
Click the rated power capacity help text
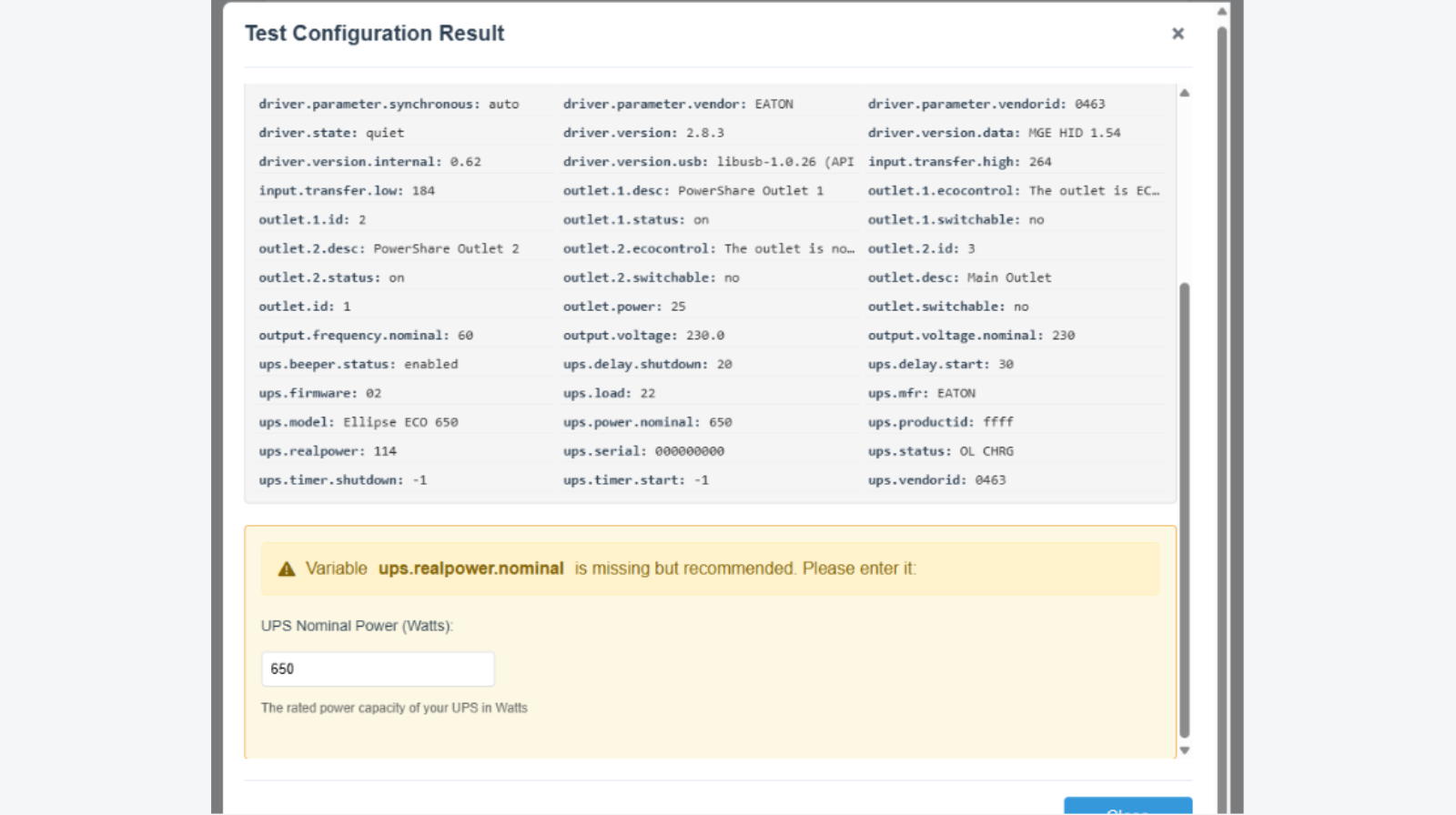(x=394, y=708)
